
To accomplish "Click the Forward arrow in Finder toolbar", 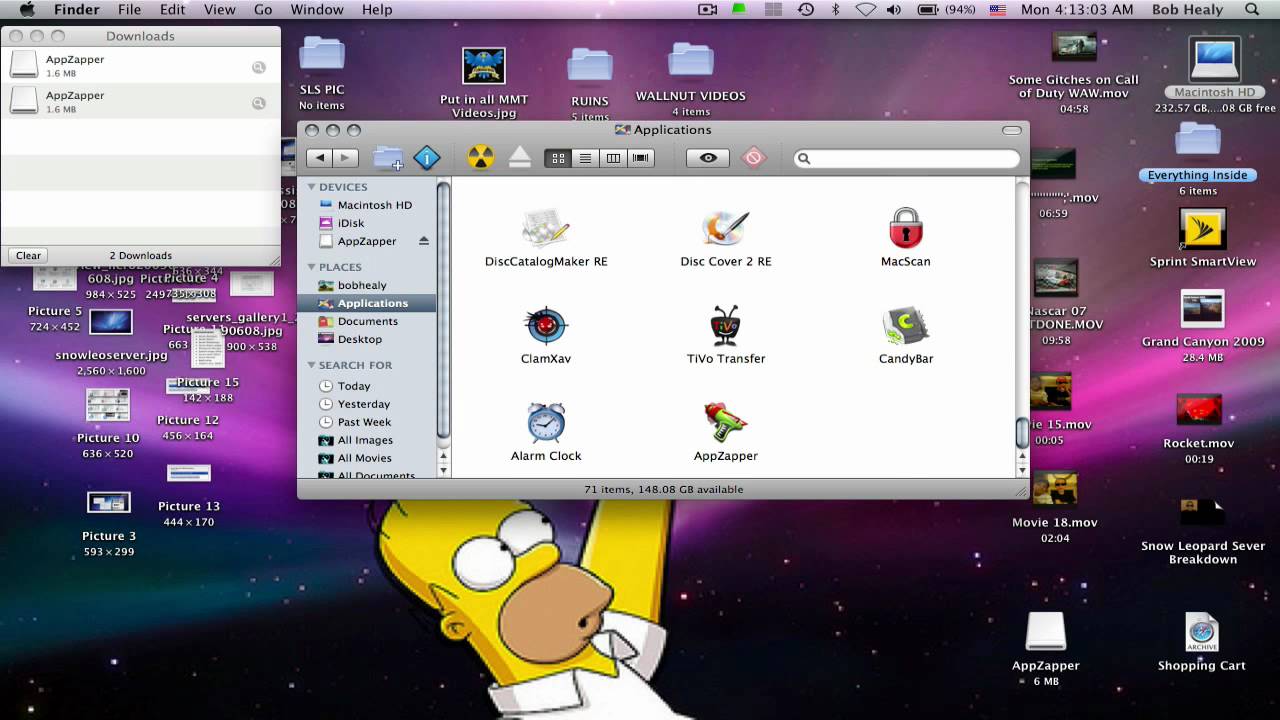I will (346, 158).
